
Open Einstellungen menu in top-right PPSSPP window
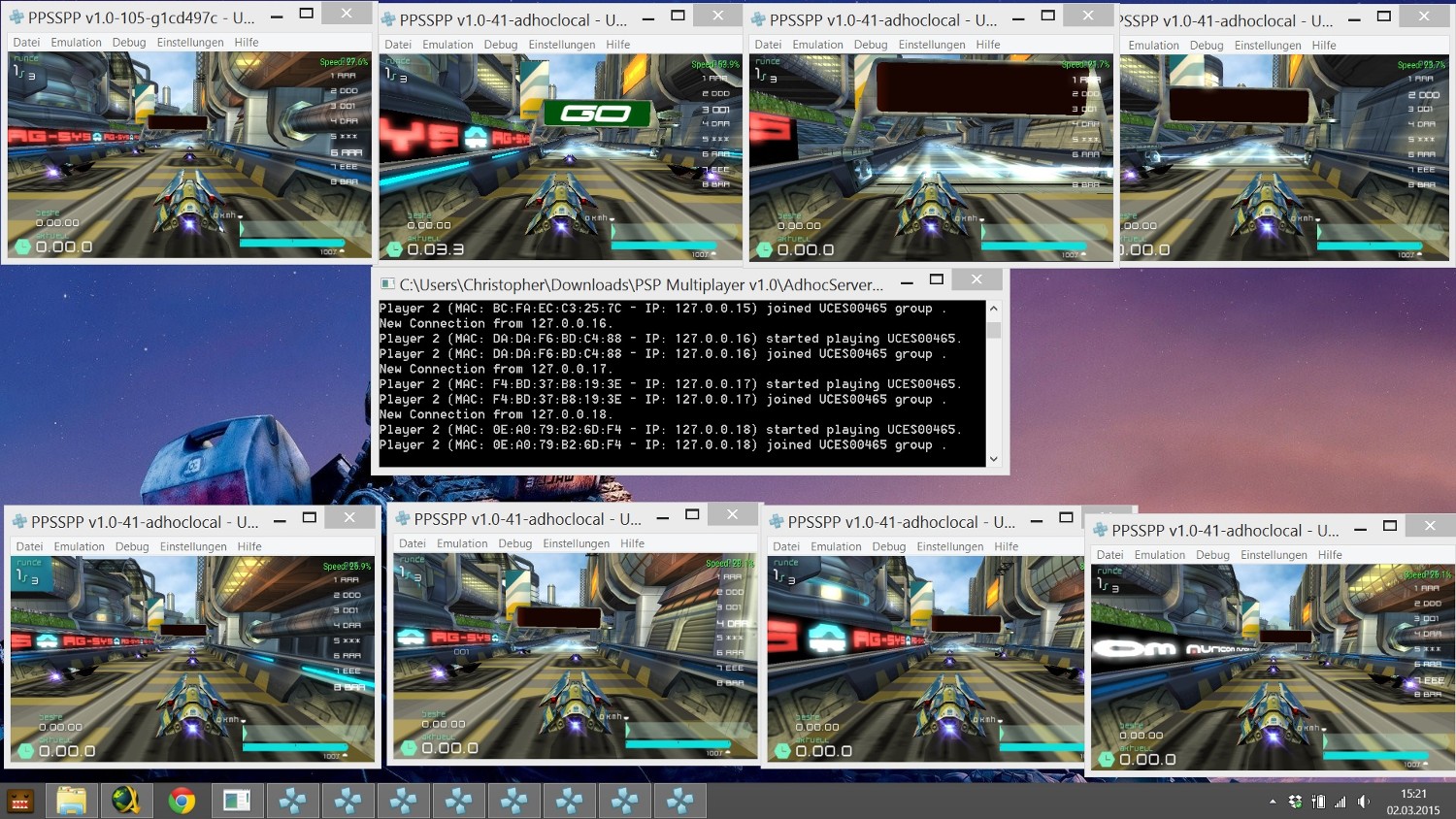[1268, 46]
